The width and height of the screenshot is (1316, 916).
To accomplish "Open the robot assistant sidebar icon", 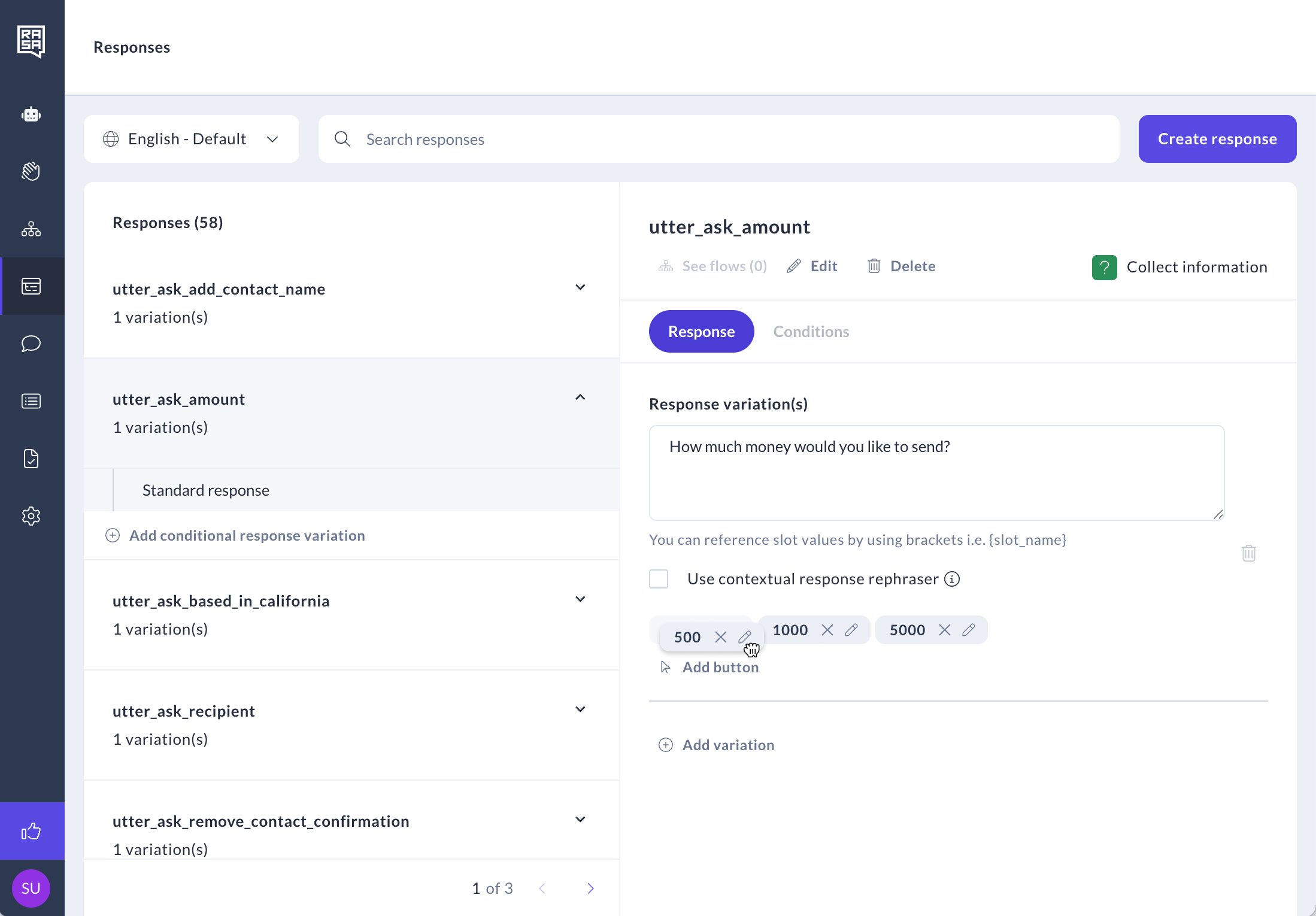I will [x=31, y=114].
